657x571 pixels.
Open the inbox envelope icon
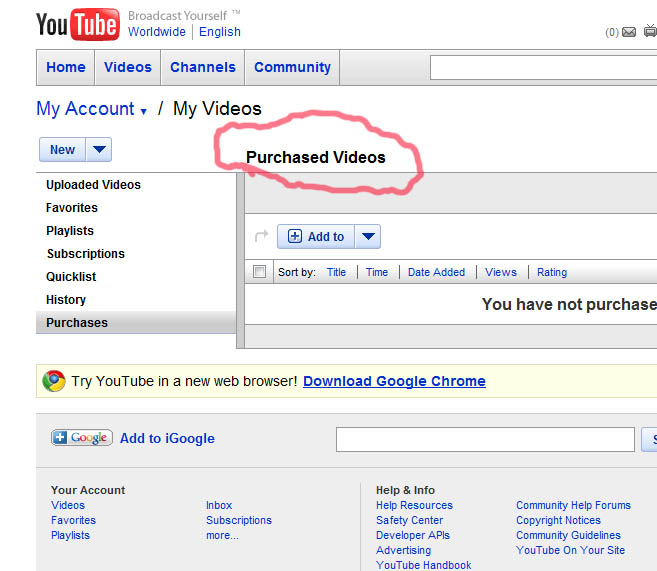click(629, 32)
